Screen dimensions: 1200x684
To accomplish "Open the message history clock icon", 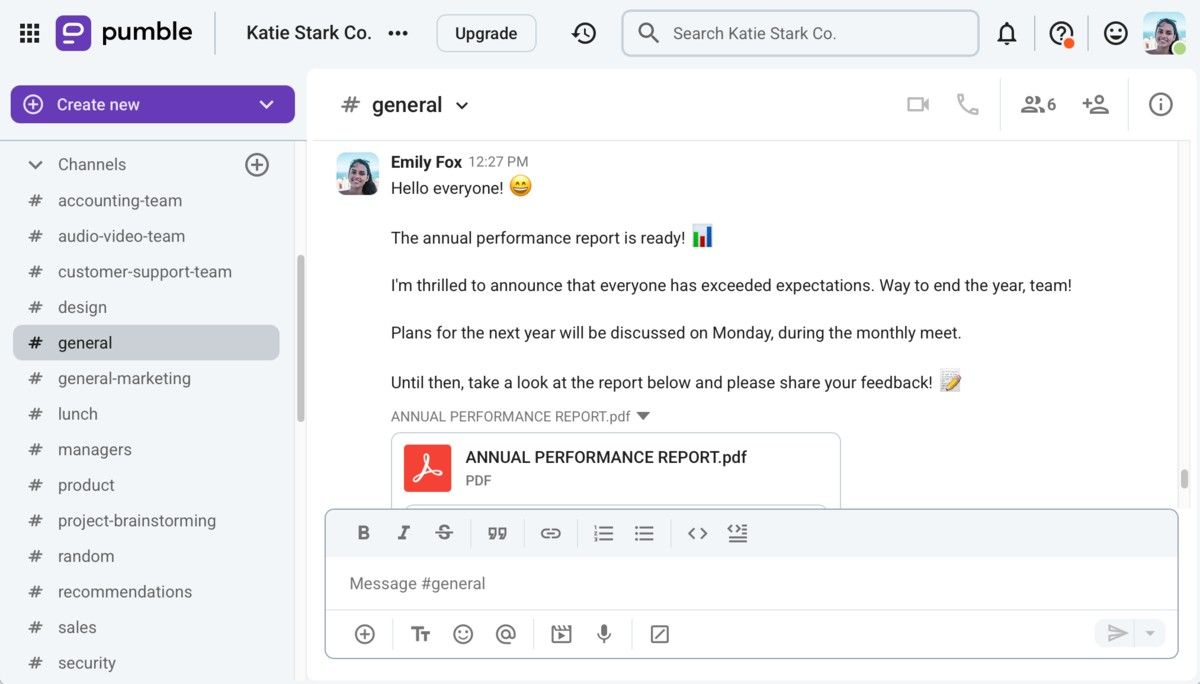I will [584, 34].
